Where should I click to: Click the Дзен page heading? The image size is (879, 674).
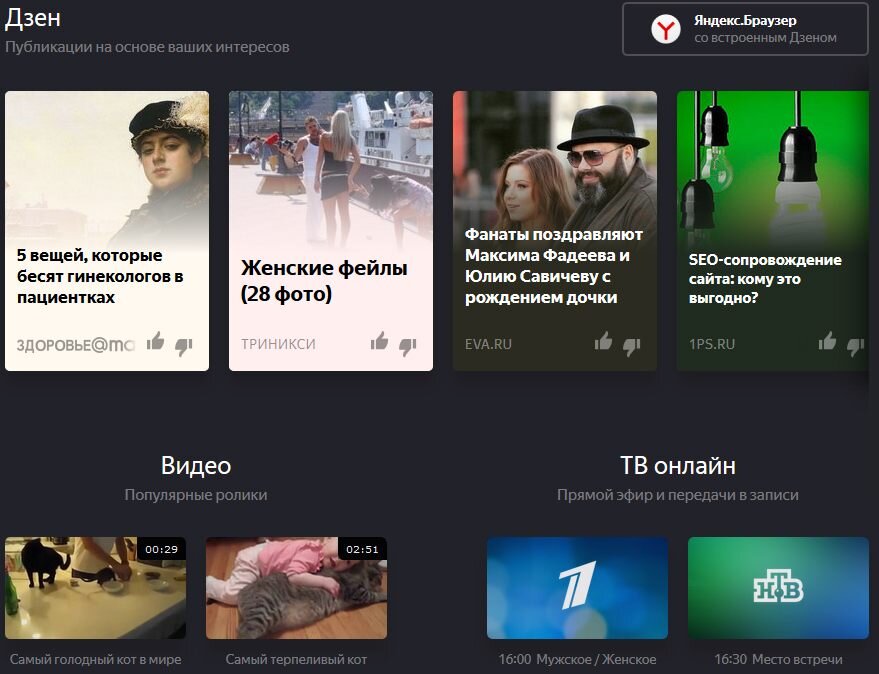34,17
